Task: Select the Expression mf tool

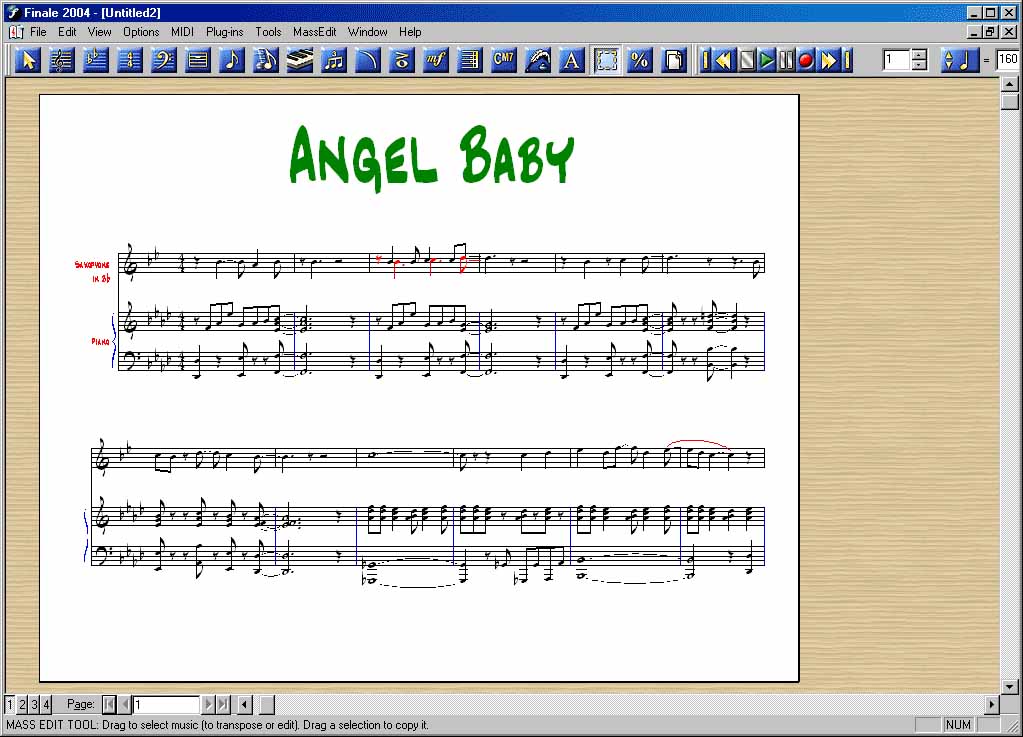Action: pos(435,60)
